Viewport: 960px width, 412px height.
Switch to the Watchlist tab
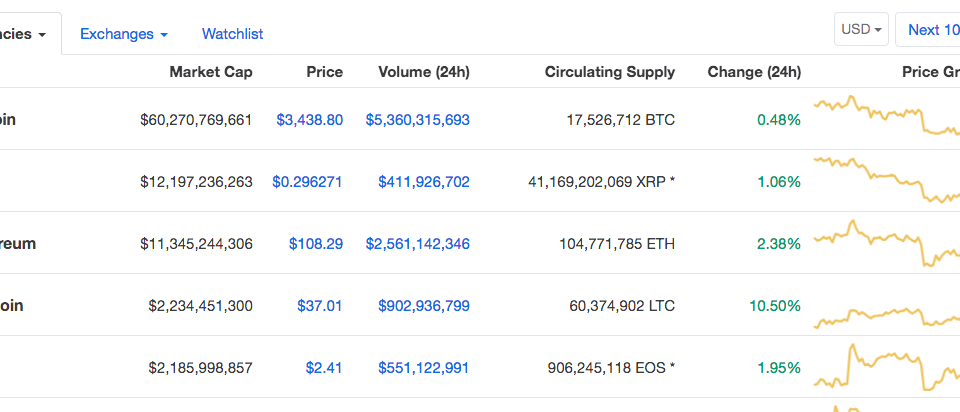(233, 34)
